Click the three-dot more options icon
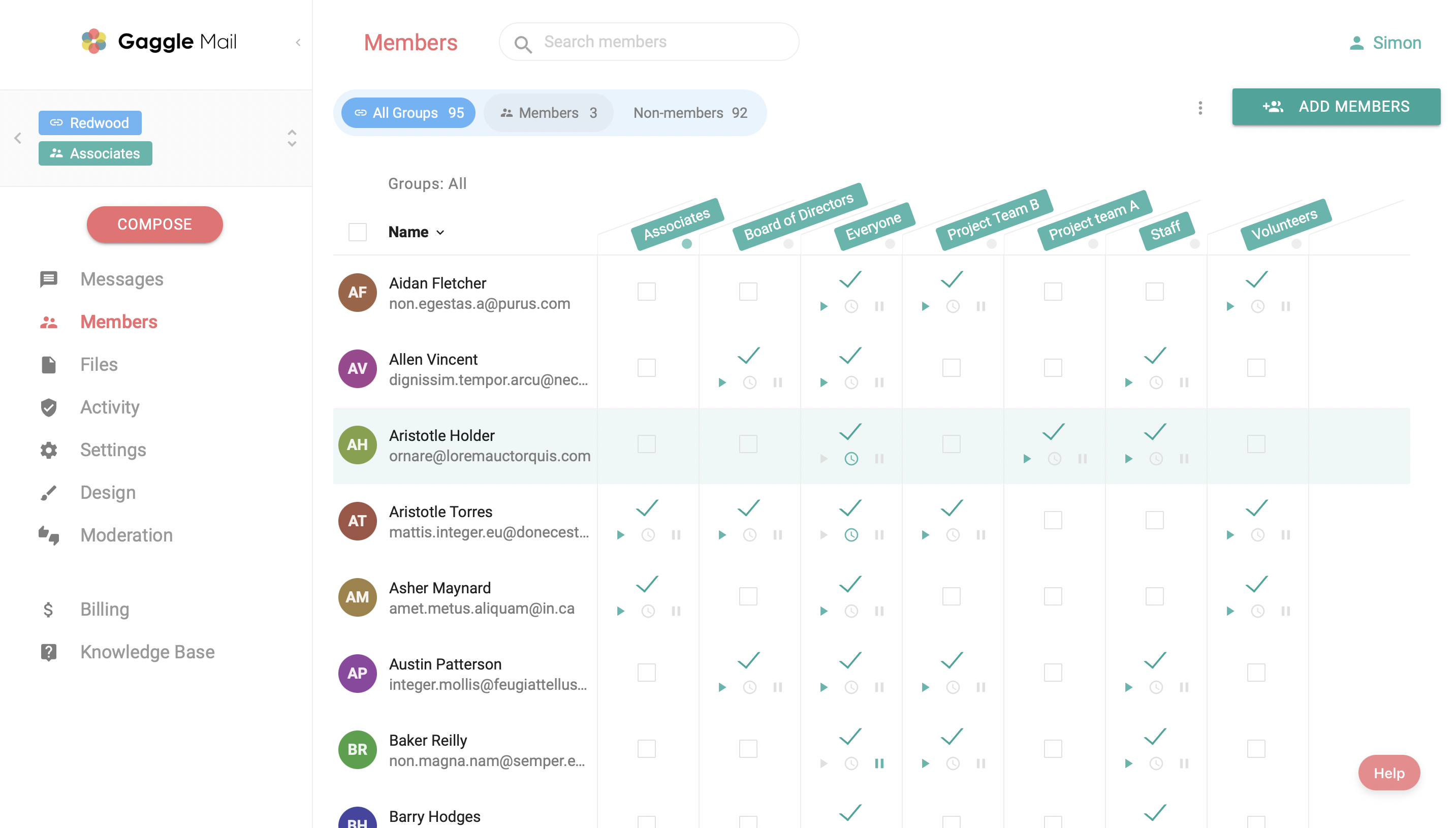1456x828 pixels. [1200, 108]
